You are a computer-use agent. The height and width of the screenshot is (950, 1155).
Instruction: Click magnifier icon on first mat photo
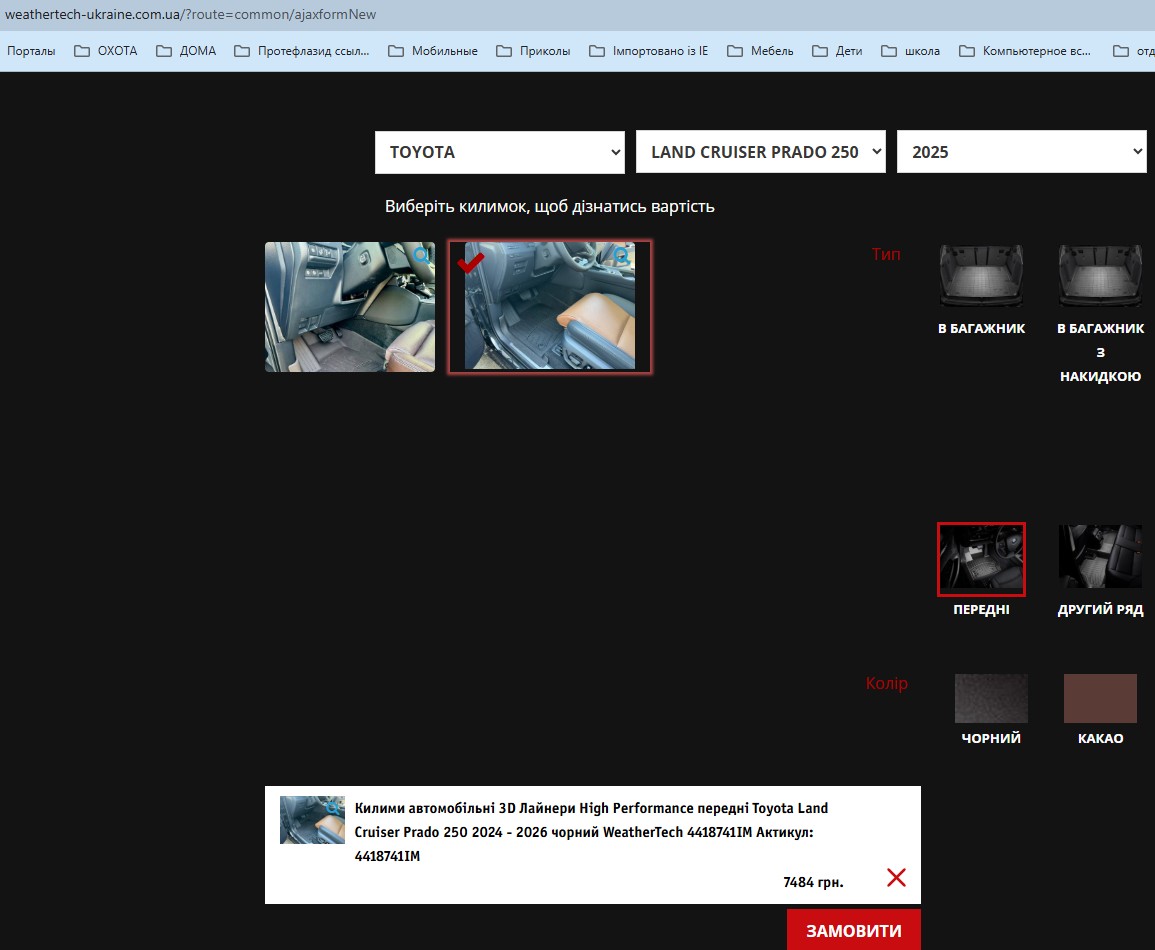pos(422,256)
